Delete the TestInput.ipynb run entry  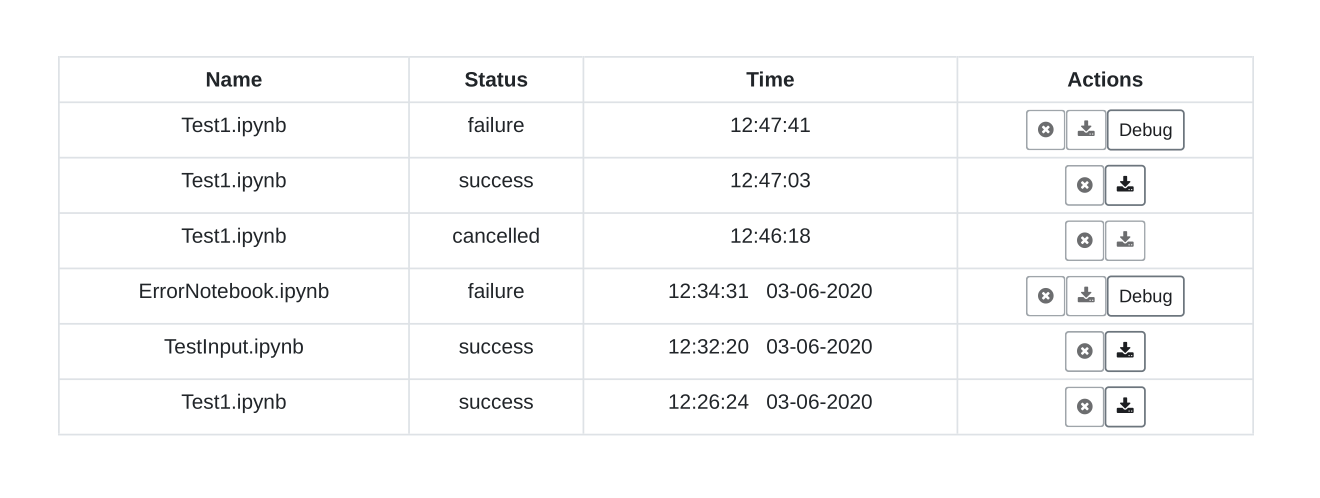point(1085,352)
